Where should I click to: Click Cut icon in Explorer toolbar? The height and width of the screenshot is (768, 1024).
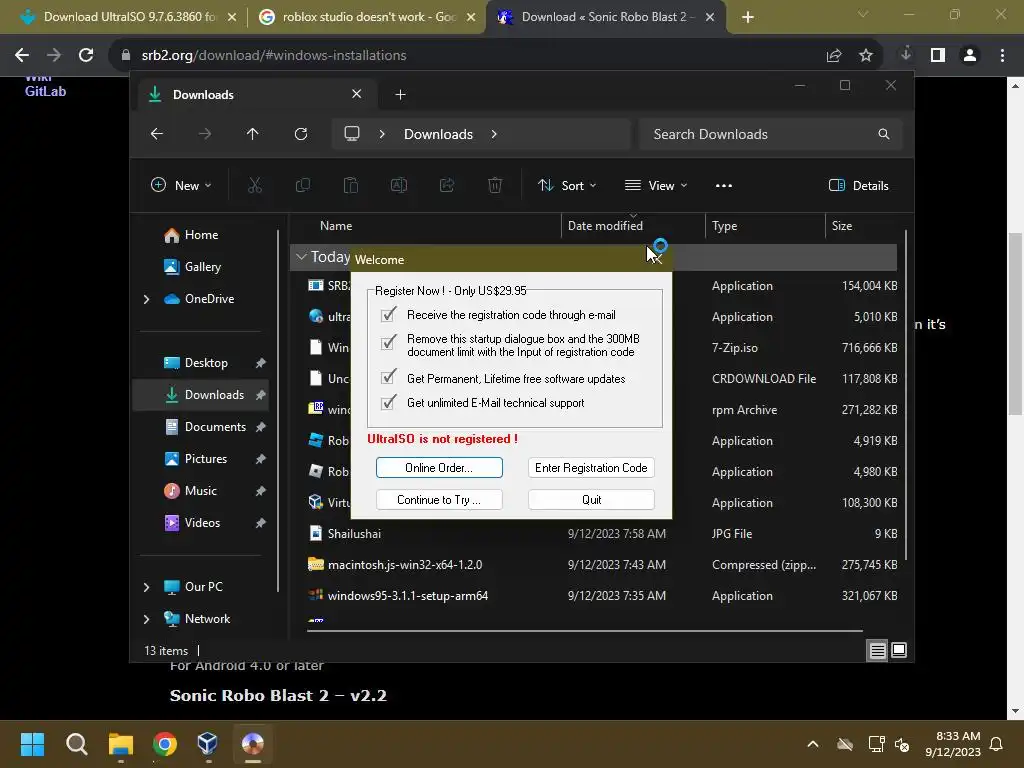255,185
